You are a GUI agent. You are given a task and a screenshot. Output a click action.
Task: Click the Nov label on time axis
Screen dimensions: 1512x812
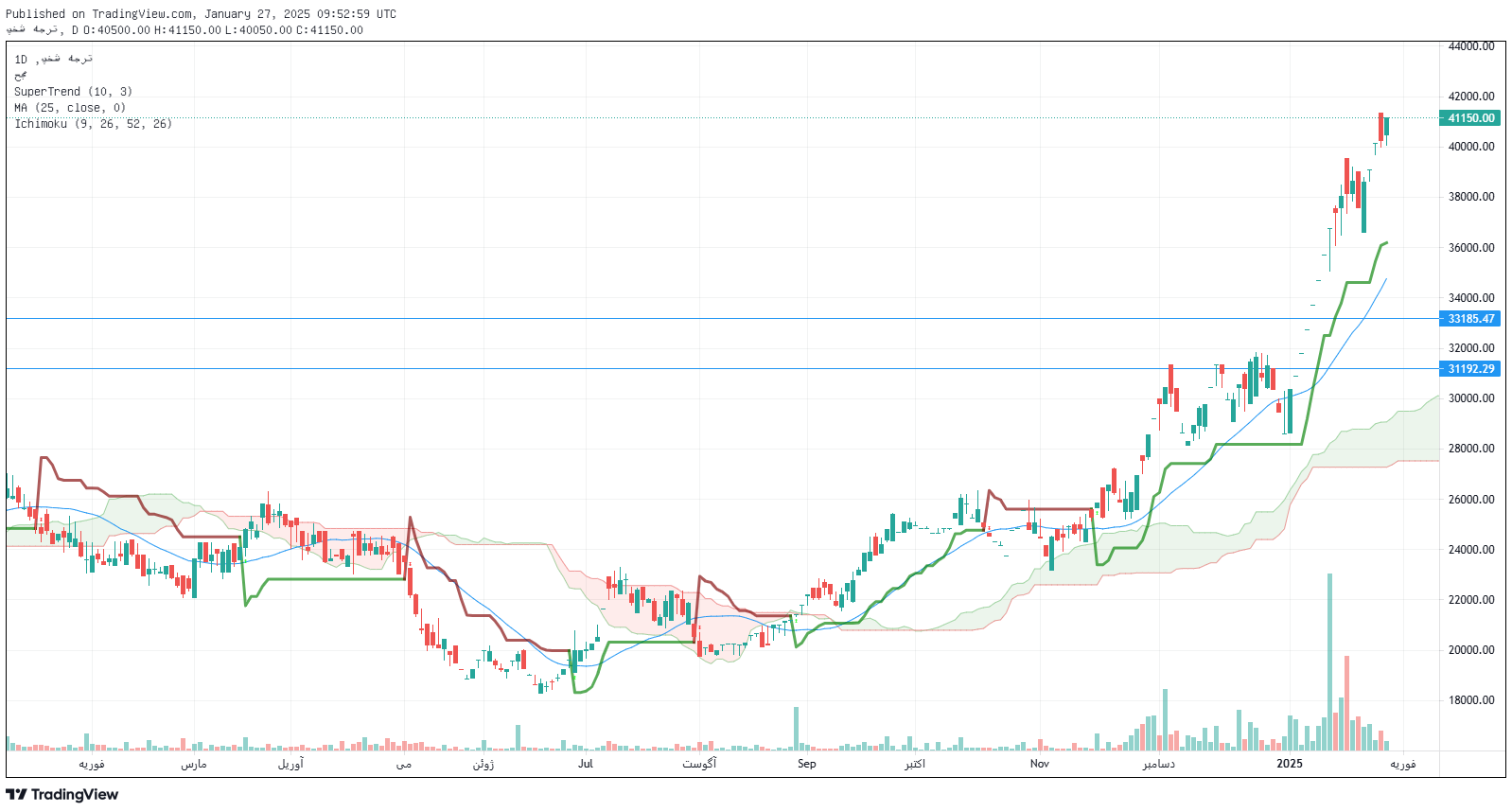[1039, 764]
